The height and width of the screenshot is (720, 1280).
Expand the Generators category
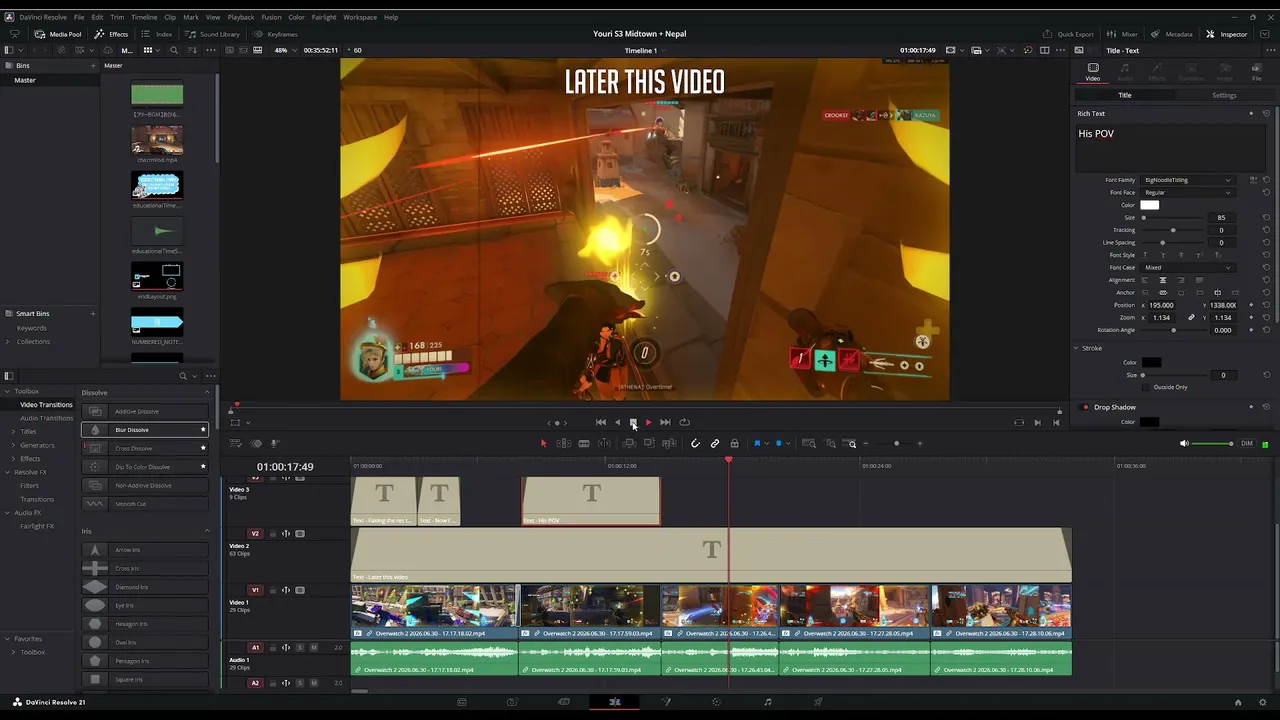tap(13, 445)
